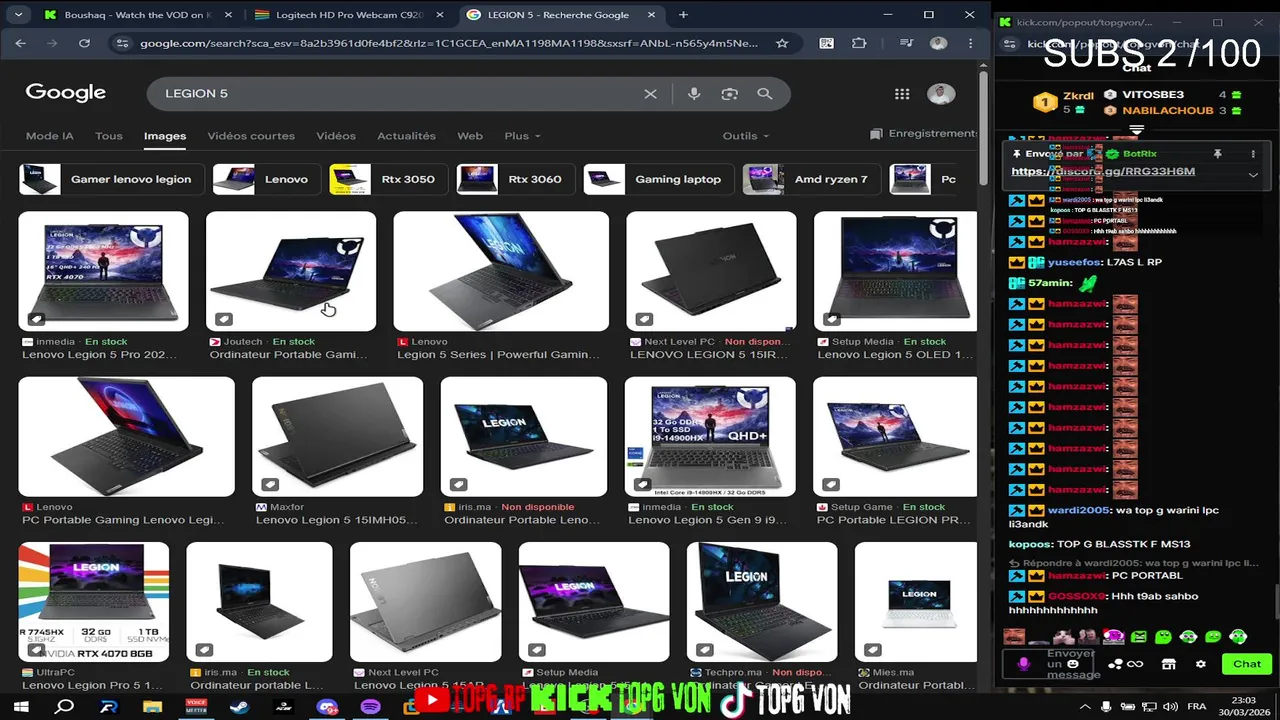Open the Google account avatar
The width and height of the screenshot is (1280, 720).
(x=940, y=93)
